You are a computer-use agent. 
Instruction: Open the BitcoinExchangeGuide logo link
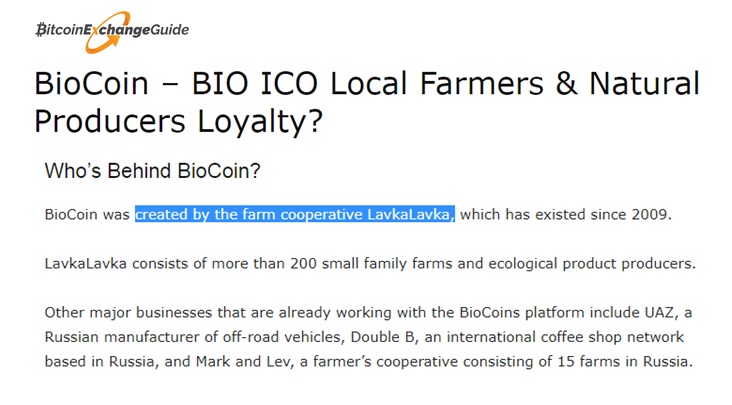click(113, 31)
